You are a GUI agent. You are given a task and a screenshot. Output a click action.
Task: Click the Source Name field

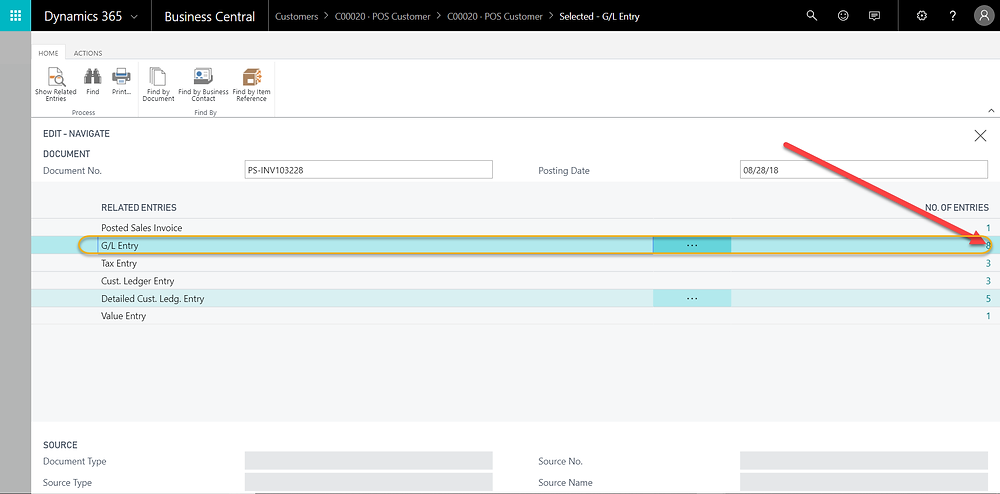tap(864, 483)
